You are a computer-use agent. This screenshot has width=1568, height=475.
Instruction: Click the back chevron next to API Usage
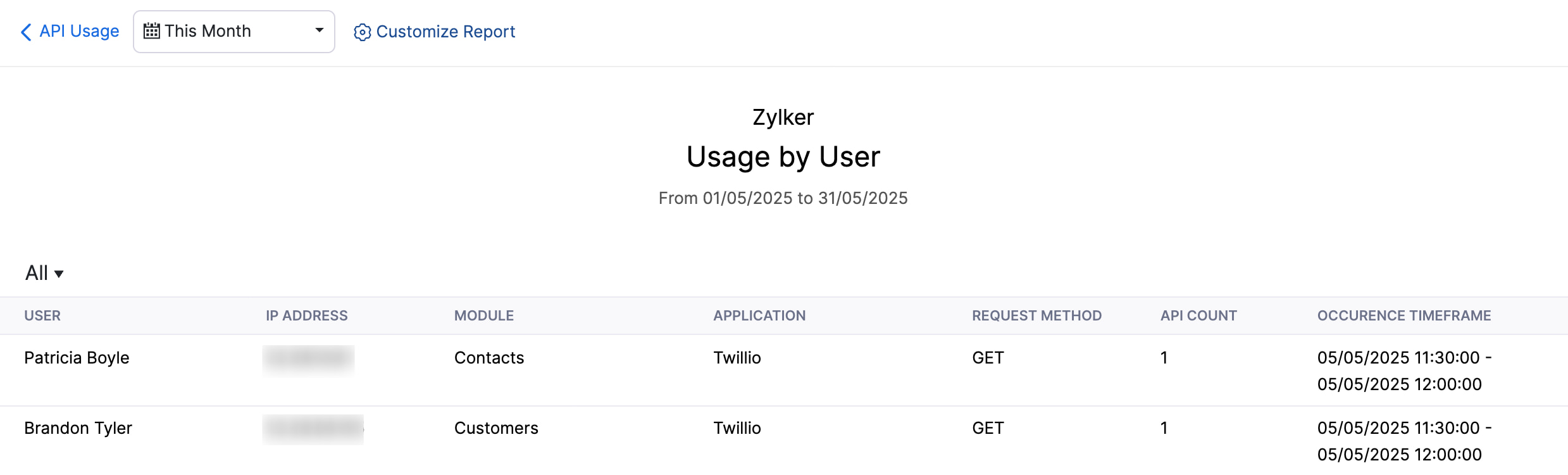[25, 31]
